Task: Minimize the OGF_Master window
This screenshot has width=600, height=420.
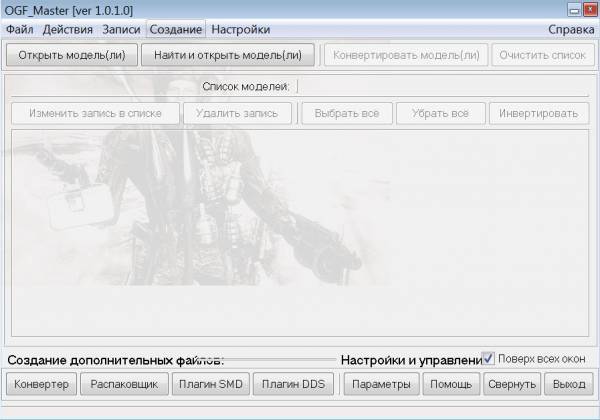Action: [x=574, y=10]
